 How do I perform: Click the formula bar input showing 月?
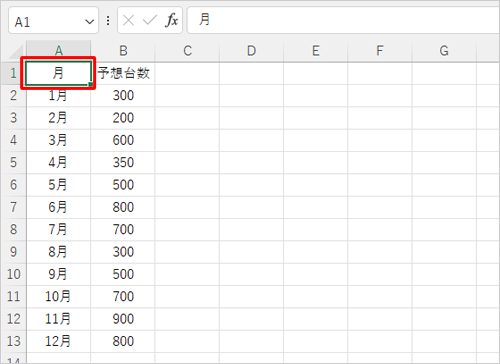click(343, 20)
